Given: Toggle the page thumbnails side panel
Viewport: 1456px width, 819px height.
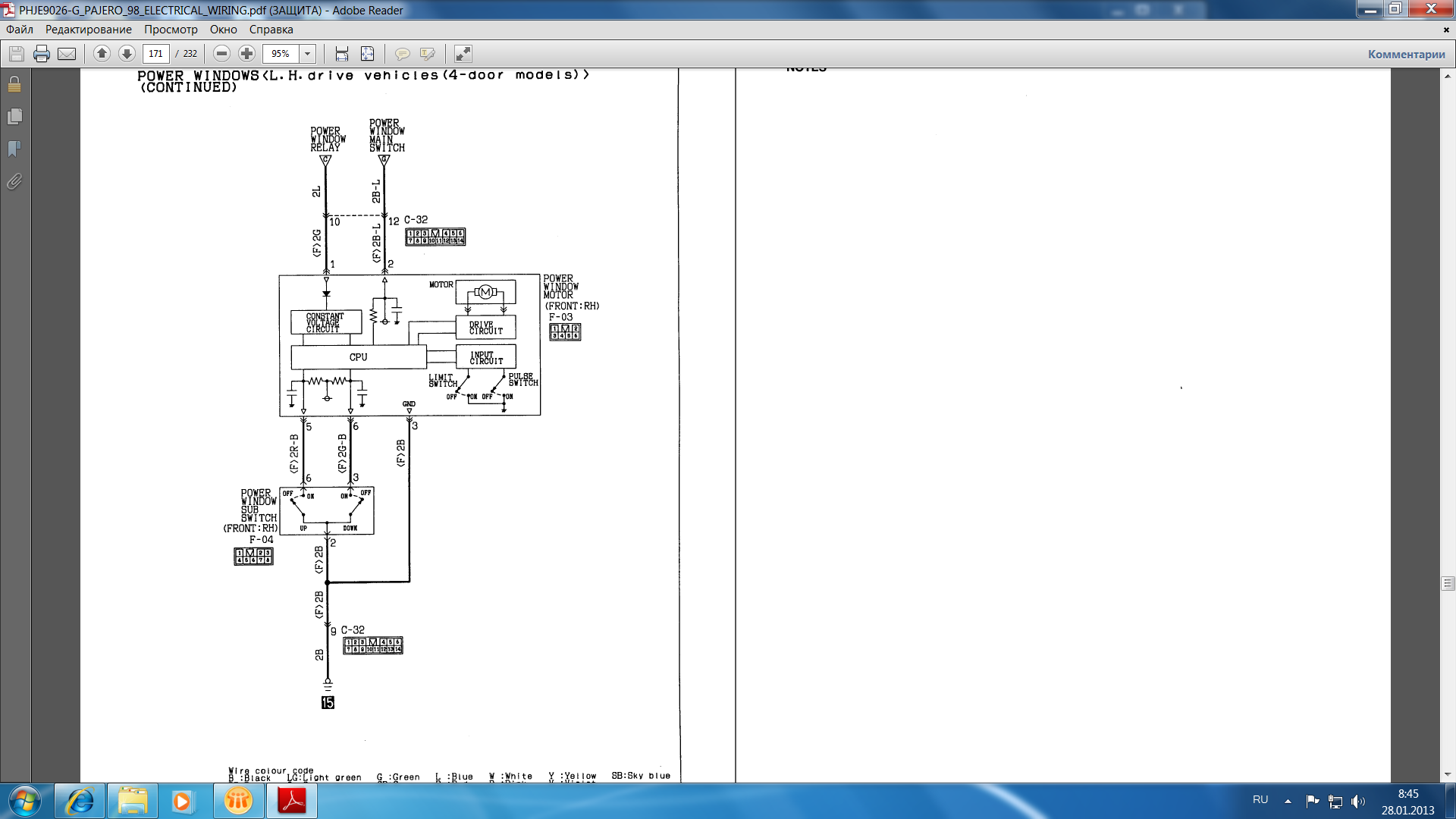Looking at the screenshot, I should 14,116.
